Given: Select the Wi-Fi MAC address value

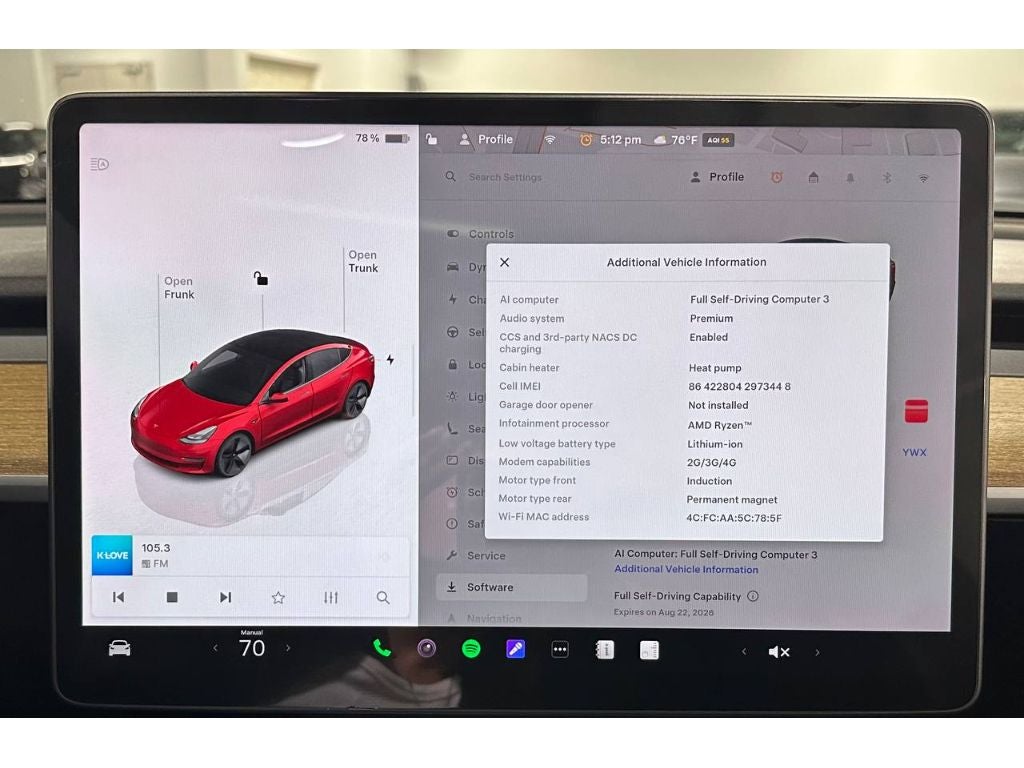Looking at the screenshot, I should 734,518.
